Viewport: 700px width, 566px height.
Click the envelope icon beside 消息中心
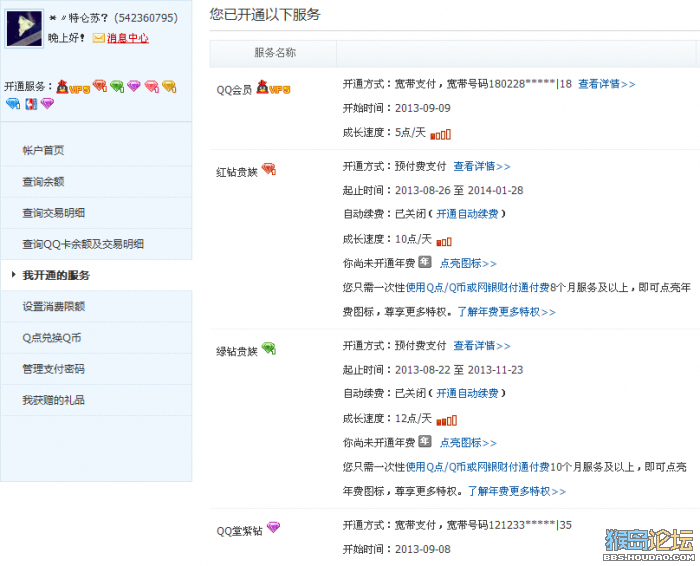98,38
